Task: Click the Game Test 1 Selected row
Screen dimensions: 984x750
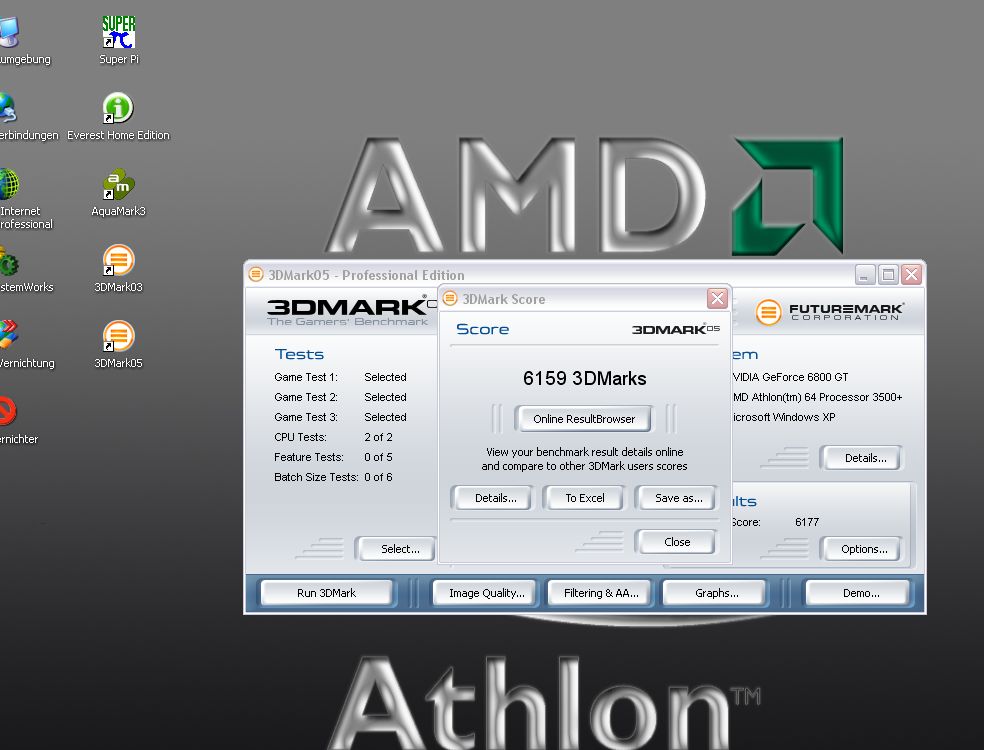Action: point(340,377)
